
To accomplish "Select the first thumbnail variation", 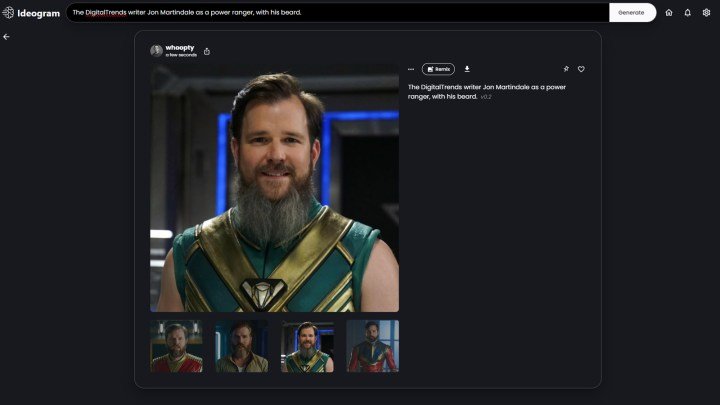I will 176,346.
